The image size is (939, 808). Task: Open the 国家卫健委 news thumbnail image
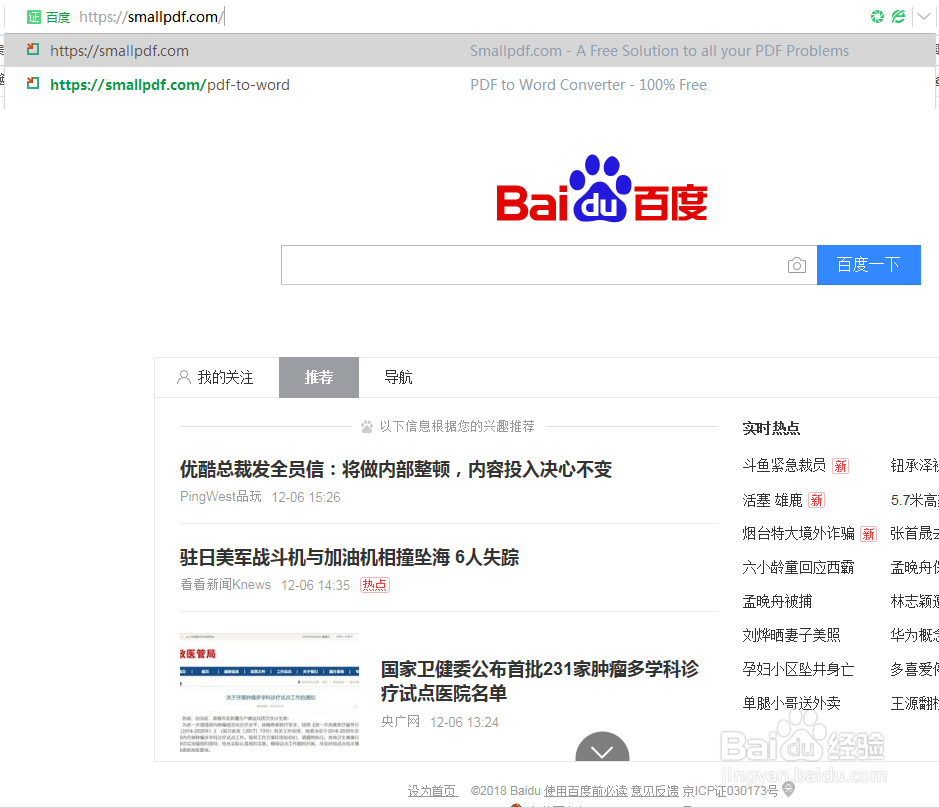[x=269, y=693]
